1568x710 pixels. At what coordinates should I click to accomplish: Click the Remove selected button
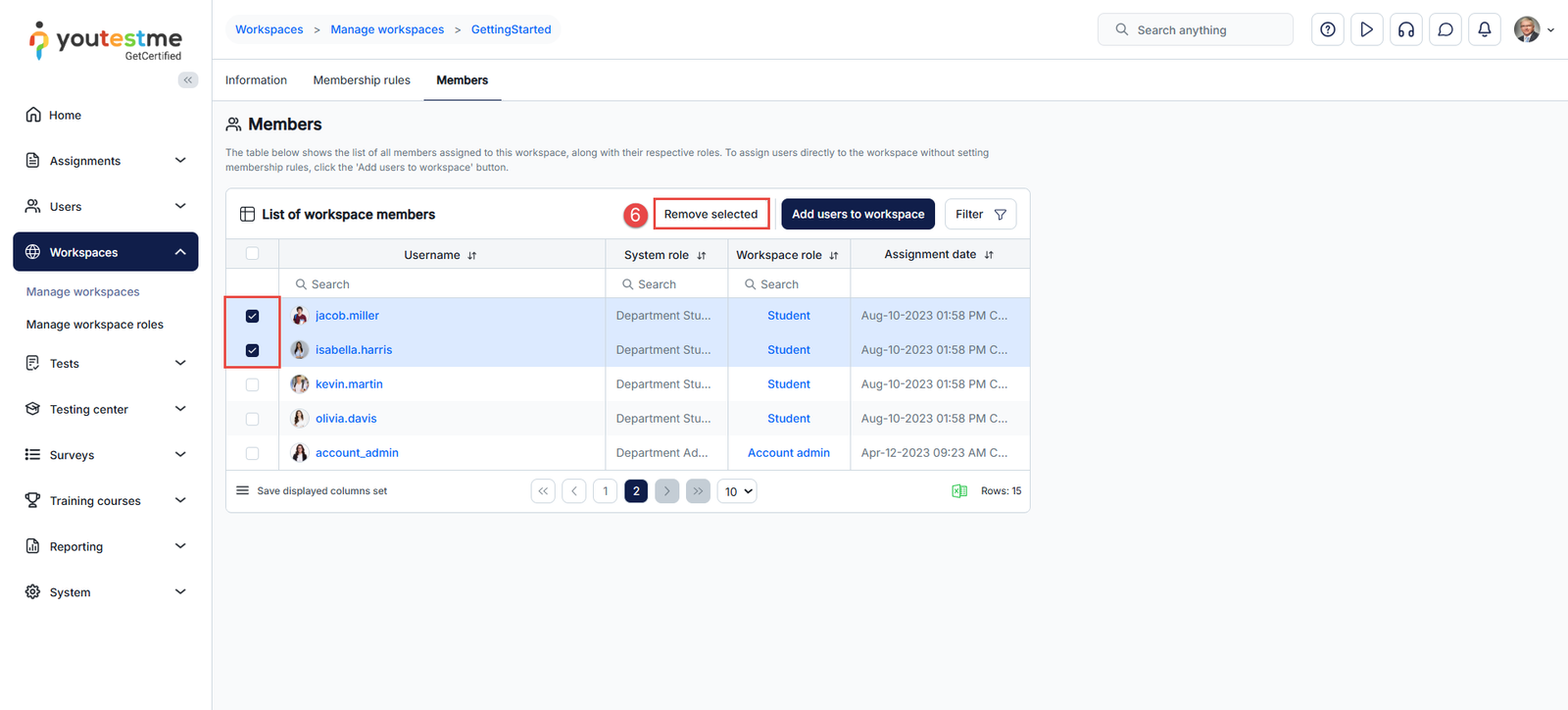pyautogui.click(x=710, y=214)
